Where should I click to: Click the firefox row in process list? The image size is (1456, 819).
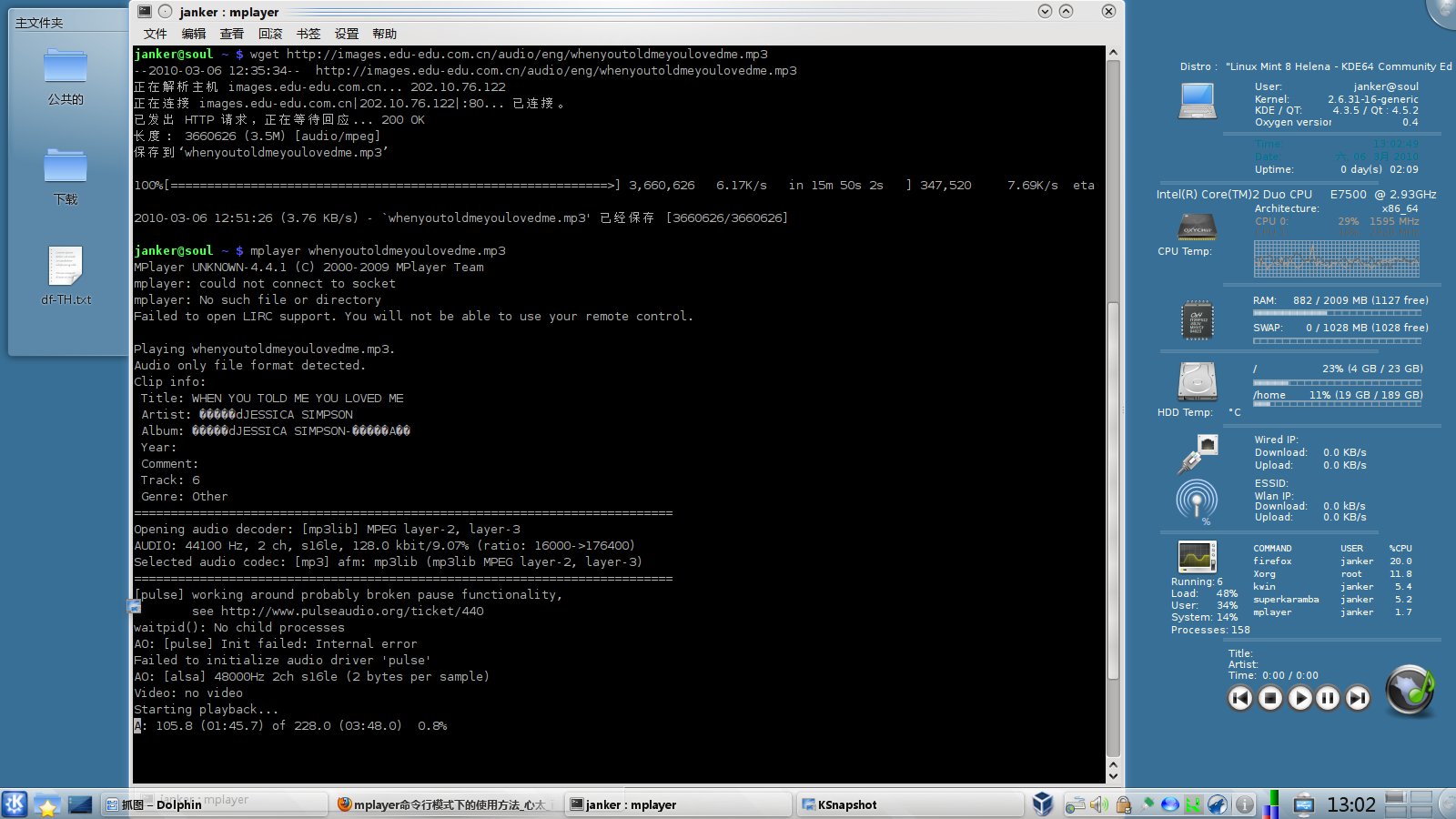coord(1332,561)
